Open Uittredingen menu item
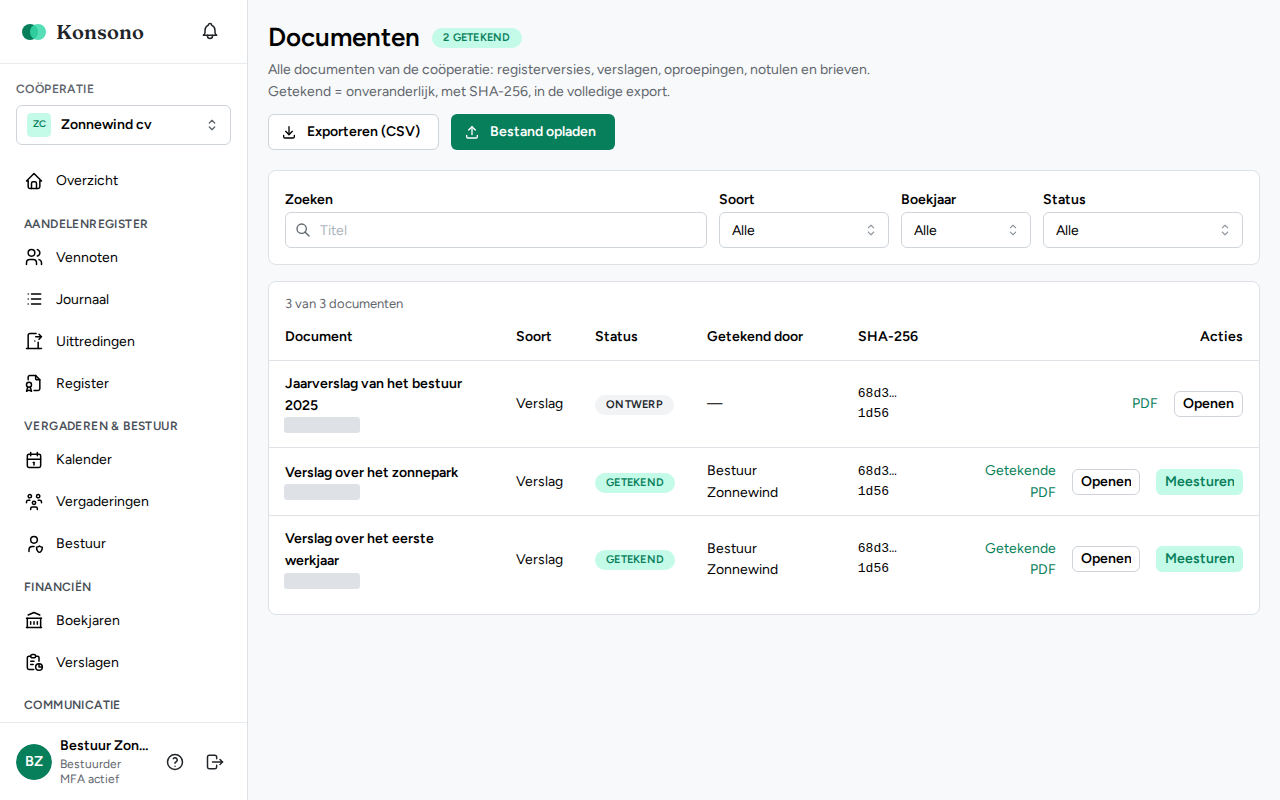Viewport: 1280px width, 800px height. (123, 342)
